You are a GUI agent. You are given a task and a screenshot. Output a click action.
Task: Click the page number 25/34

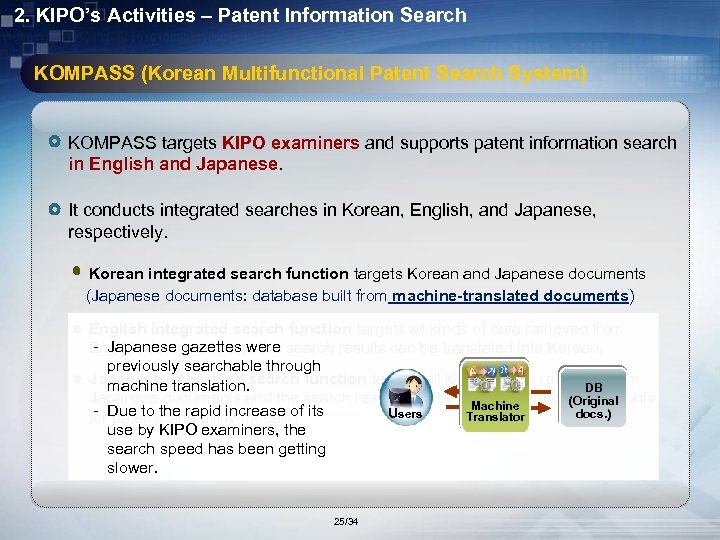346,521
